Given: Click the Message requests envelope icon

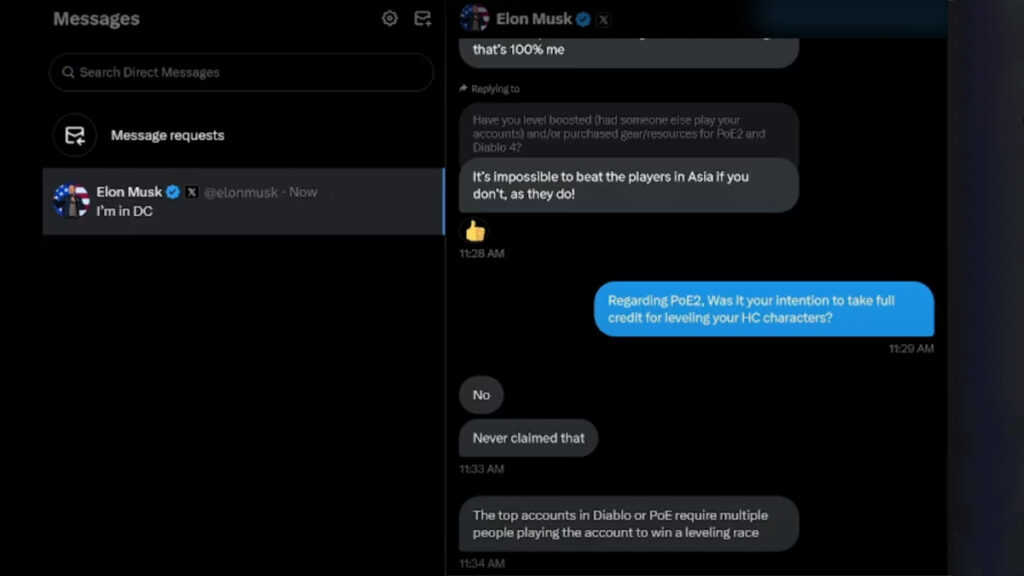Looking at the screenshot, I should pos(75,135).
